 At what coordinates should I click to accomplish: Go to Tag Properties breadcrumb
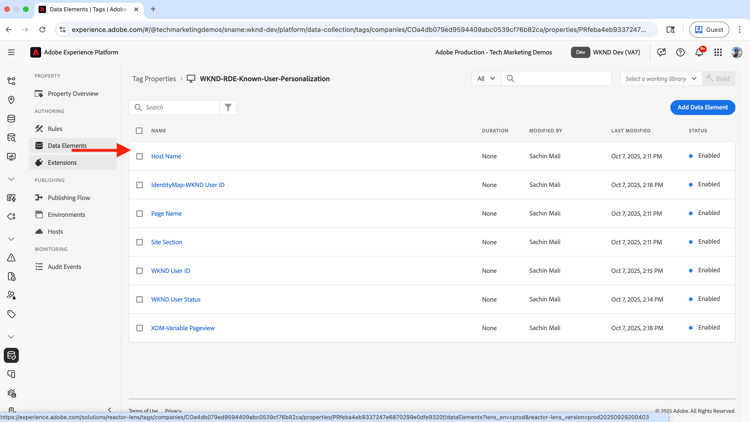tap(154, 78)
